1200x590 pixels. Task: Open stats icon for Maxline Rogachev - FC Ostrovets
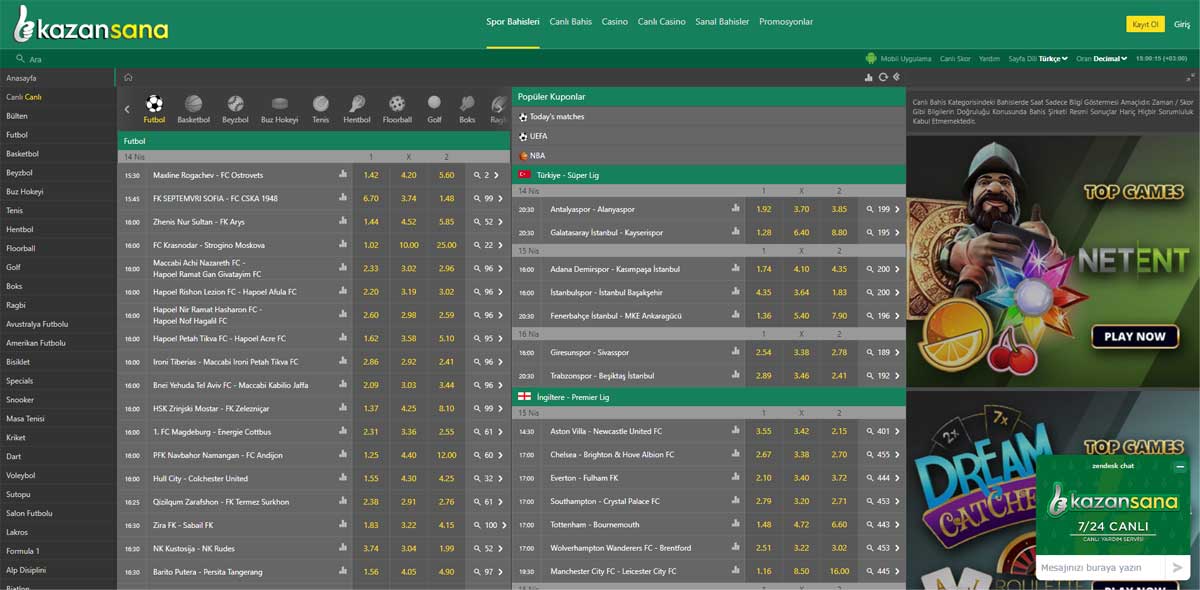click(343, 174)
